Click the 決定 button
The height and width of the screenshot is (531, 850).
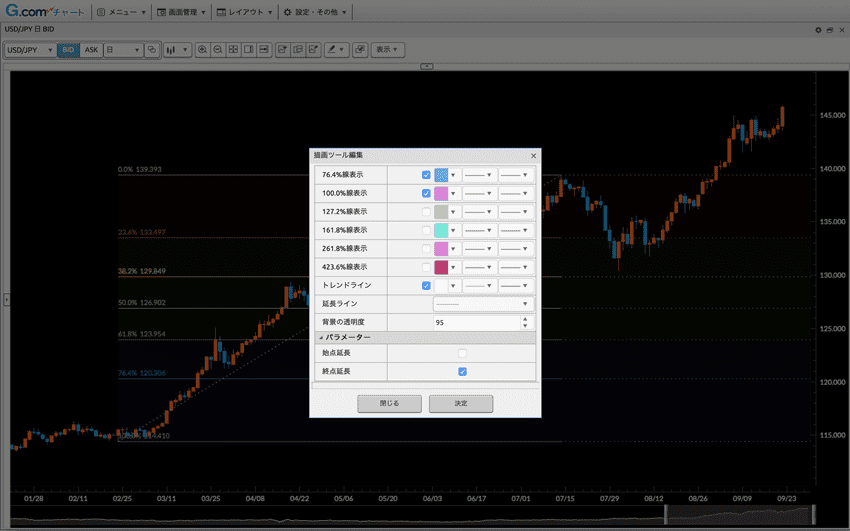(461, 404)
